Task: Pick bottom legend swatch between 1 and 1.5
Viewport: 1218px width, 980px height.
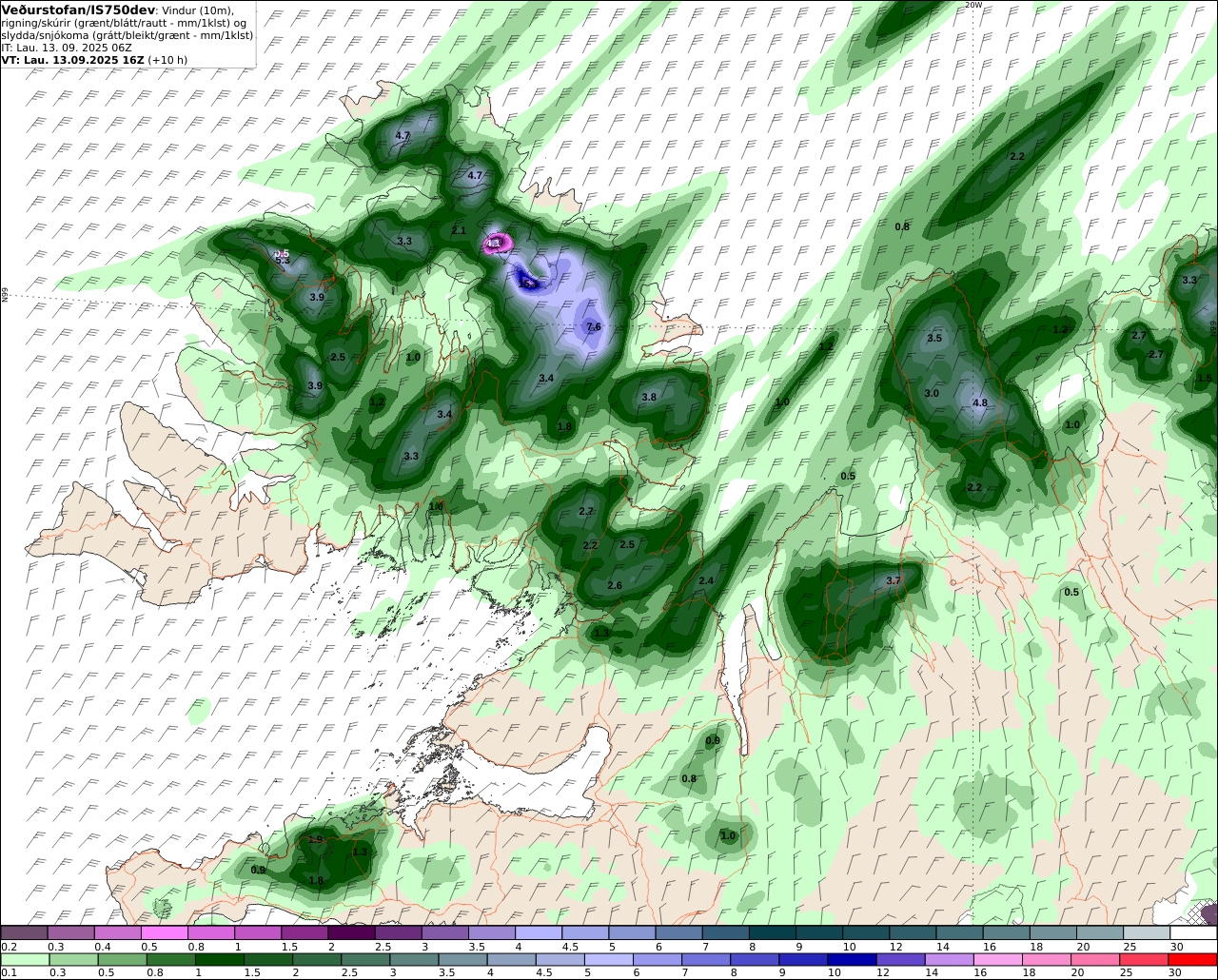Action: pos(220,959)
